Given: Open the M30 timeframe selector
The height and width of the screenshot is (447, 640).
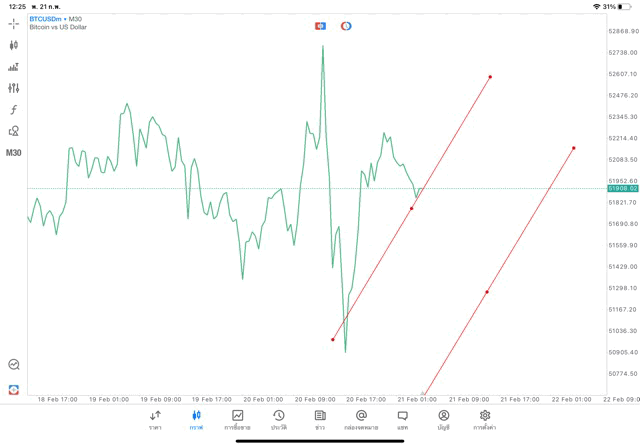Looking at the screenshot, I should coord(14,153).
